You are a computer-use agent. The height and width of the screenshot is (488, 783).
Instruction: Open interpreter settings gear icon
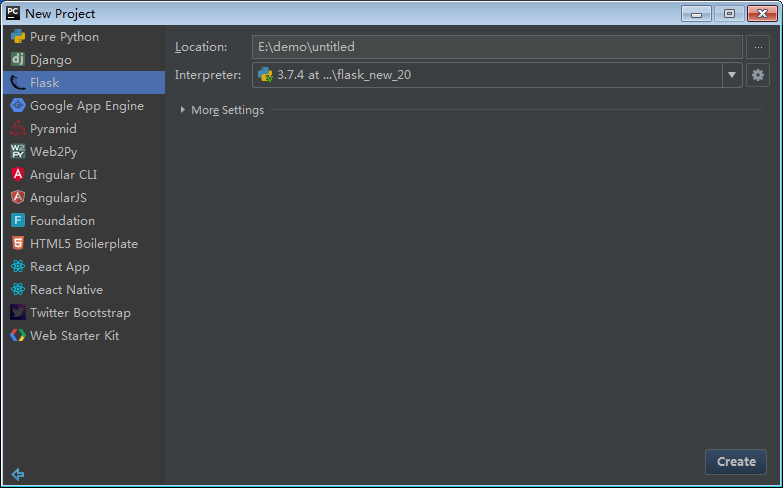click(x=758, y=75)
